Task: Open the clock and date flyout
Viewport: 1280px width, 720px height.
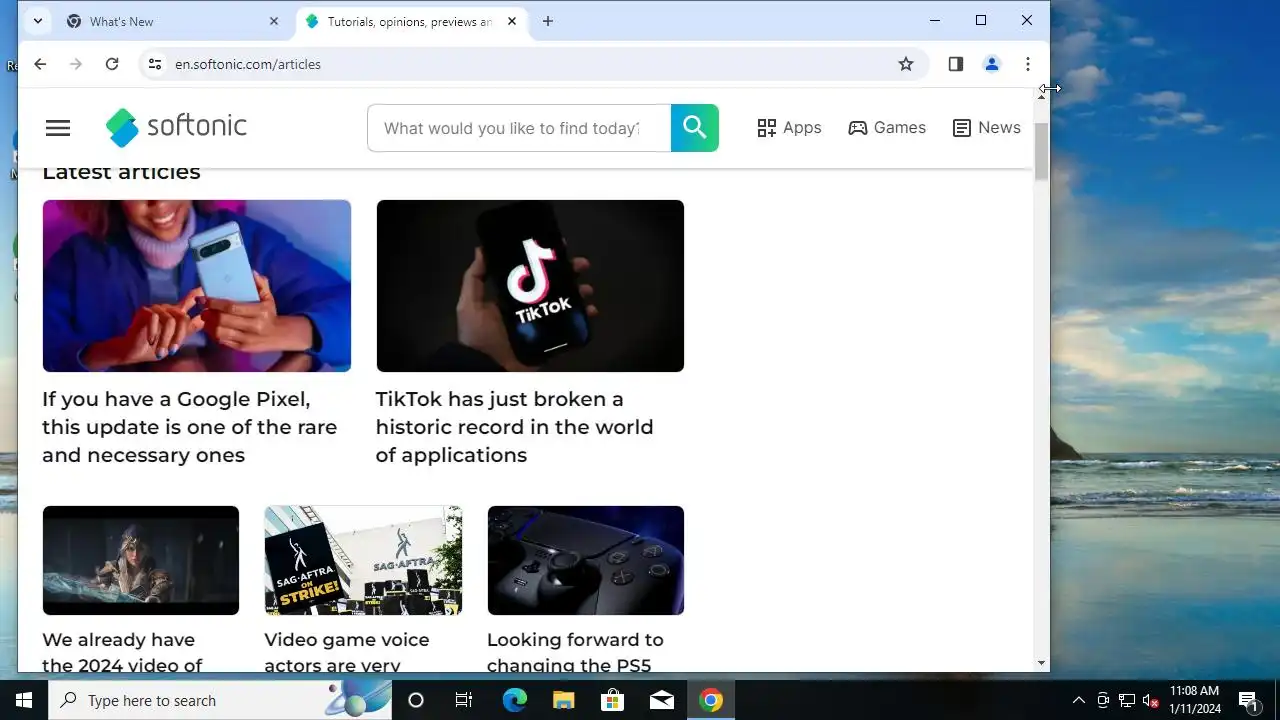Action: coord(1195,700)
